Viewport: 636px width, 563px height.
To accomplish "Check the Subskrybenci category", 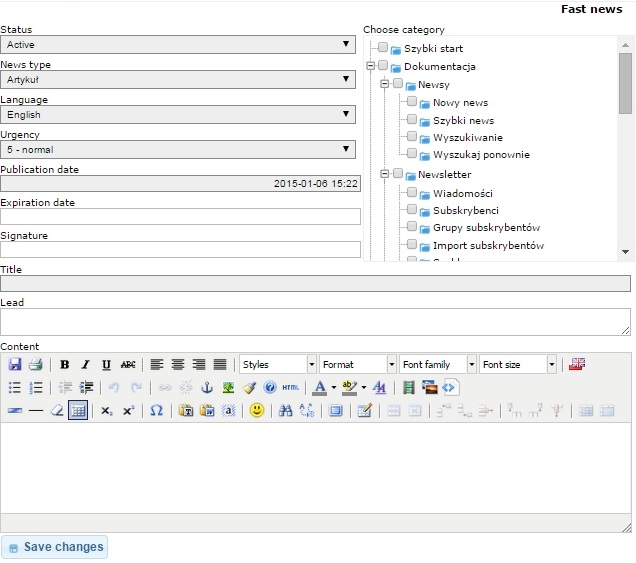I will (x=412, y=209).
